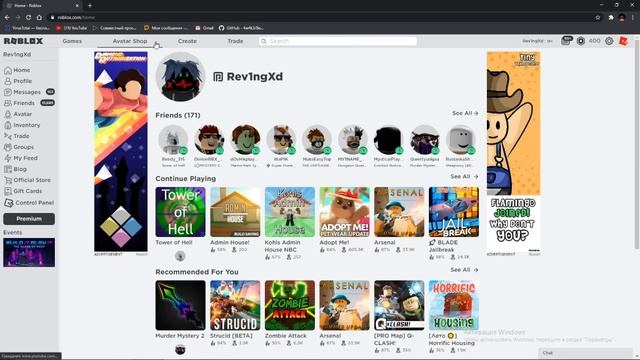Open the Games tab
640x360 pixels.
point(72,41)
